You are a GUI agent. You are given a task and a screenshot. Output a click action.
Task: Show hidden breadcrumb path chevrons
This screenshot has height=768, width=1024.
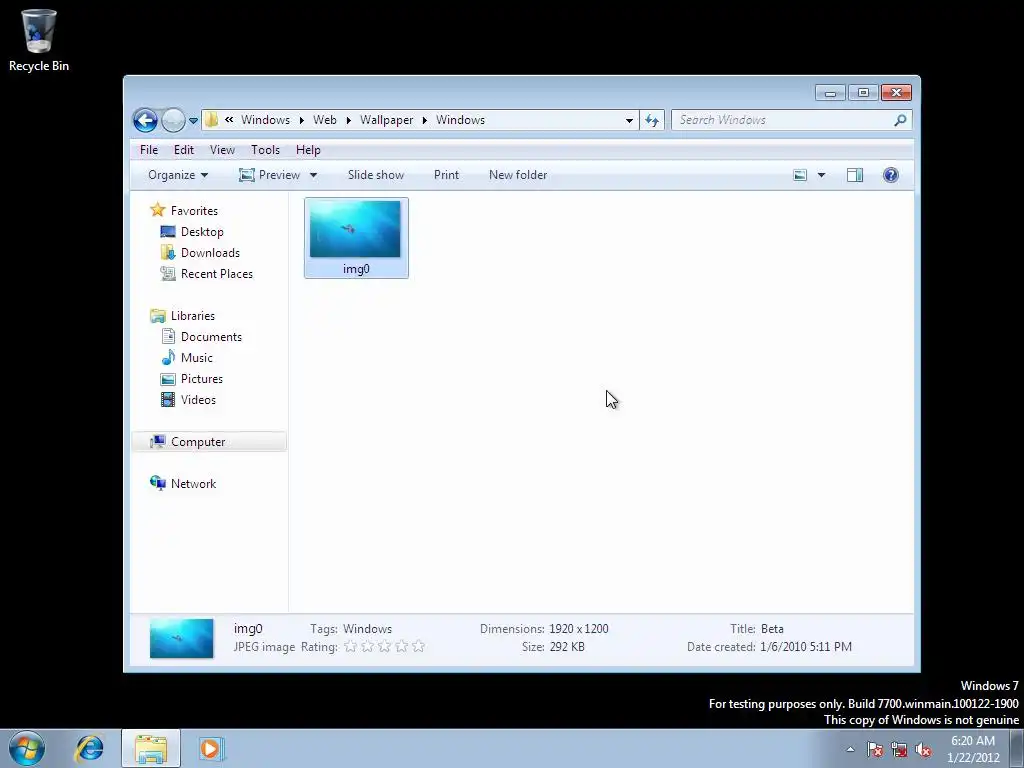tap(229, 120)
